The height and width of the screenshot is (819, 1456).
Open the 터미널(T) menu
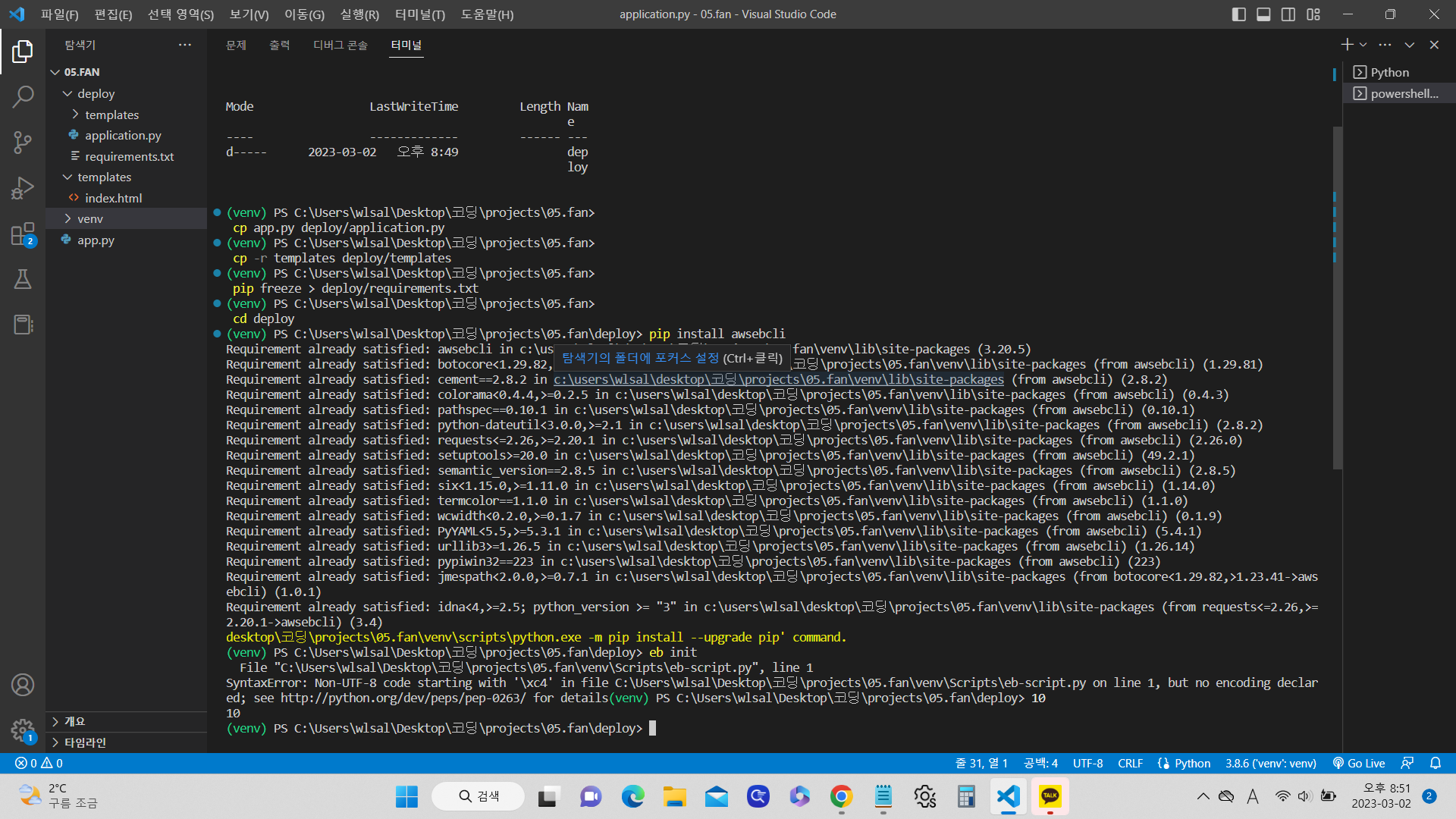420,14
